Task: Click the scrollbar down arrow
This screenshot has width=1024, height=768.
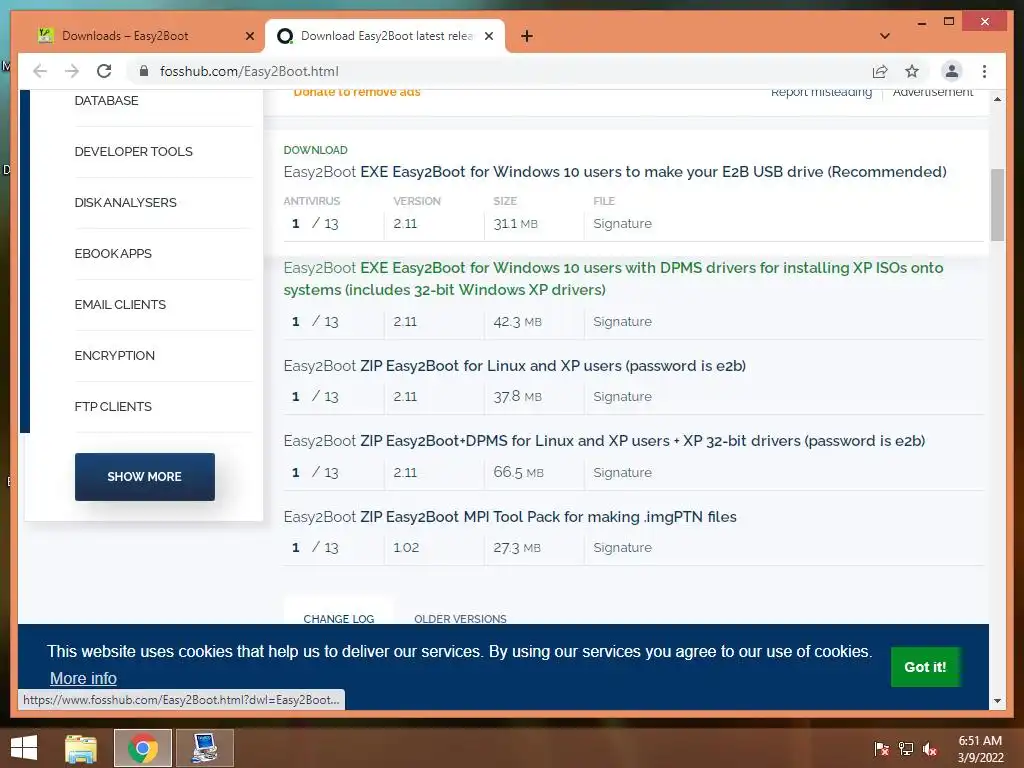Action: point(997,701)
